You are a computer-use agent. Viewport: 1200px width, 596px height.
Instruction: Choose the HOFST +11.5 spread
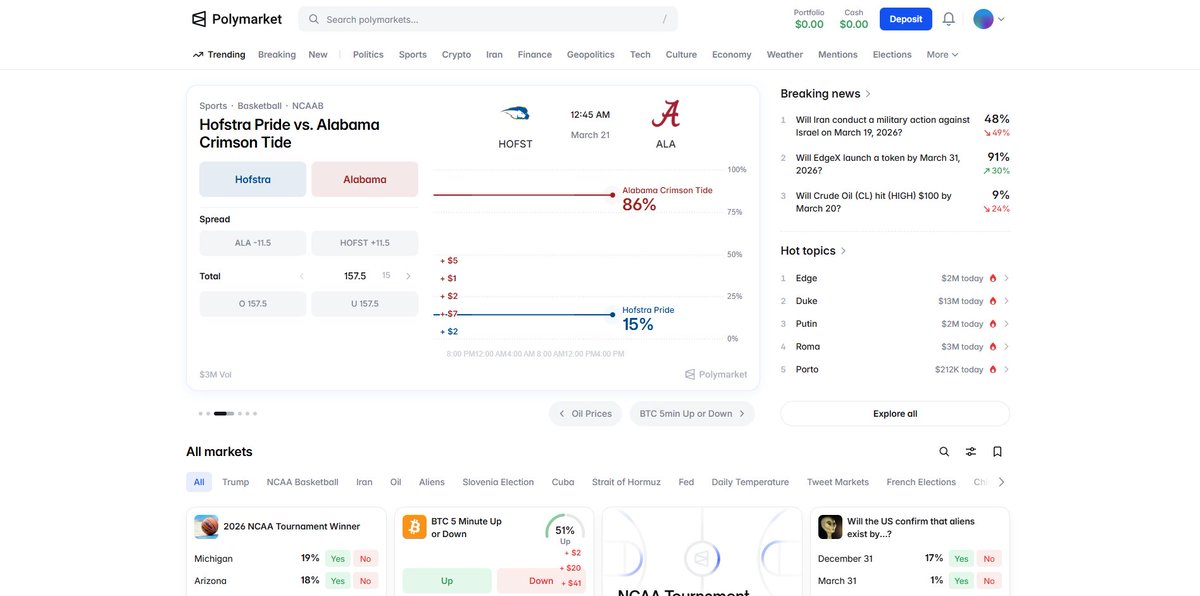[365, 243]
